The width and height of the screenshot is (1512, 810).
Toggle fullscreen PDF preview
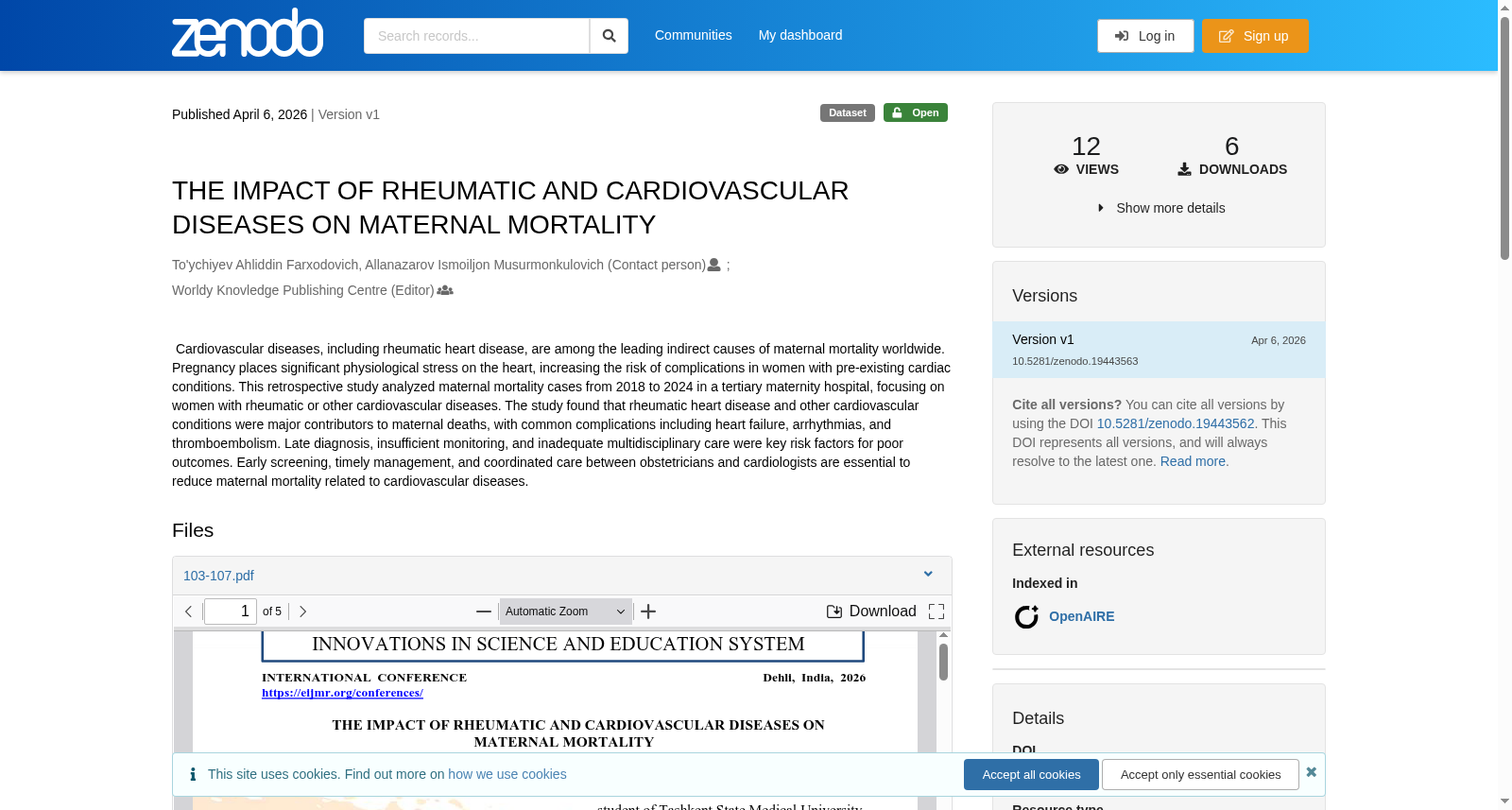[x=936, y=612]
